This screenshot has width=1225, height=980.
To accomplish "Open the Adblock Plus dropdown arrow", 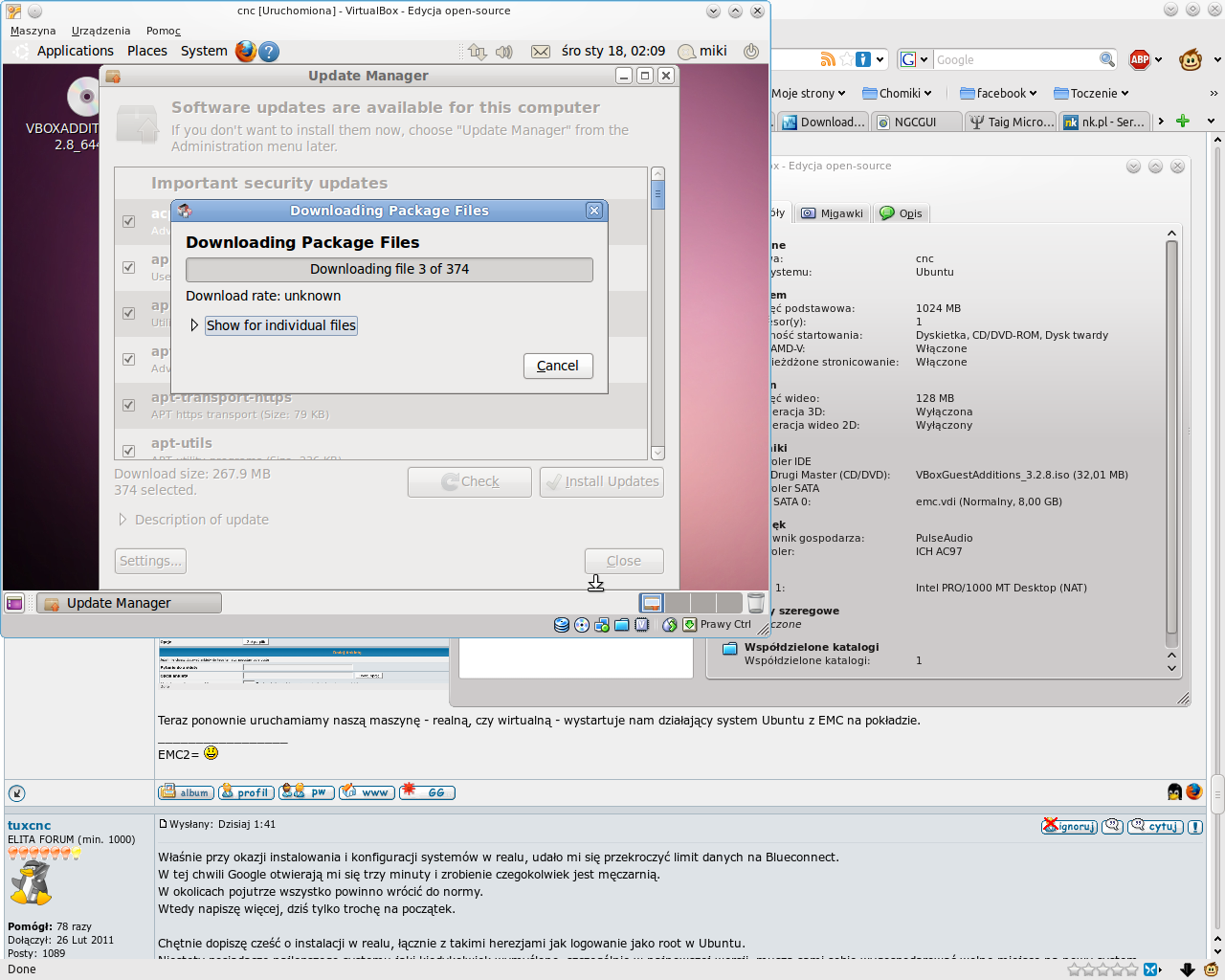I will [x=1158, y=60].
